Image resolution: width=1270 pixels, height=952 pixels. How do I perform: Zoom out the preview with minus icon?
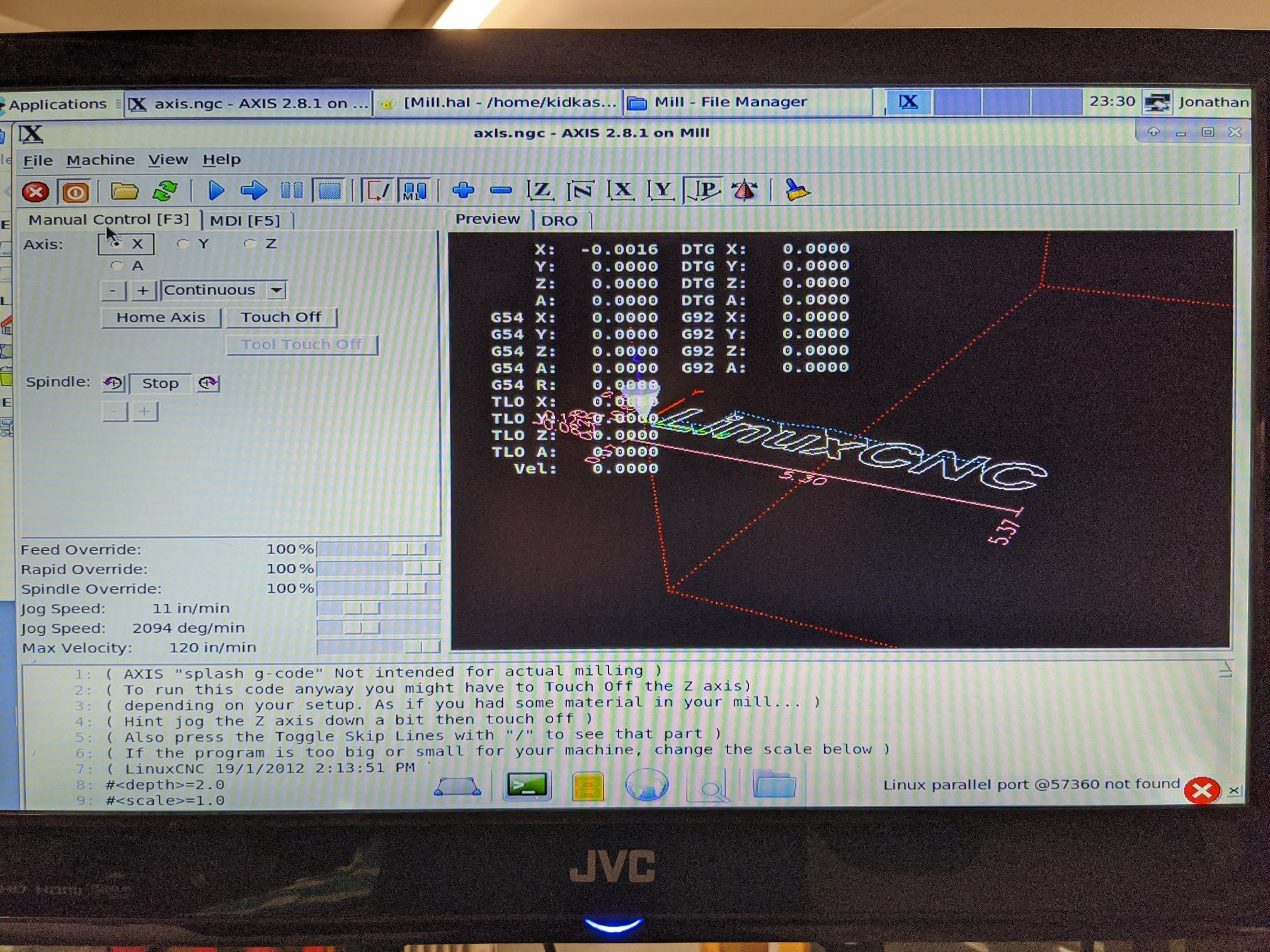(x=501, y=190)
